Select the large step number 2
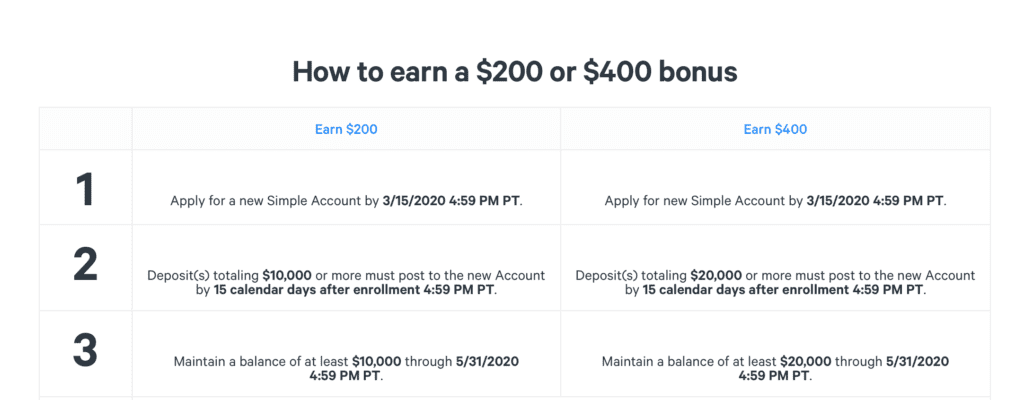Screen dimensions: 1024x400 tap(85, 265)
